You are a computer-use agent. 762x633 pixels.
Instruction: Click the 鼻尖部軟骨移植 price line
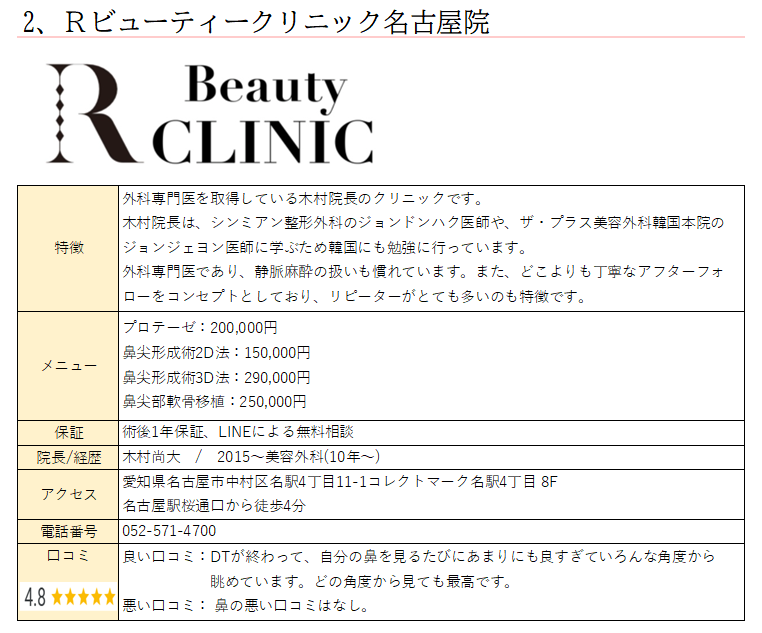[x=214, y=401]
